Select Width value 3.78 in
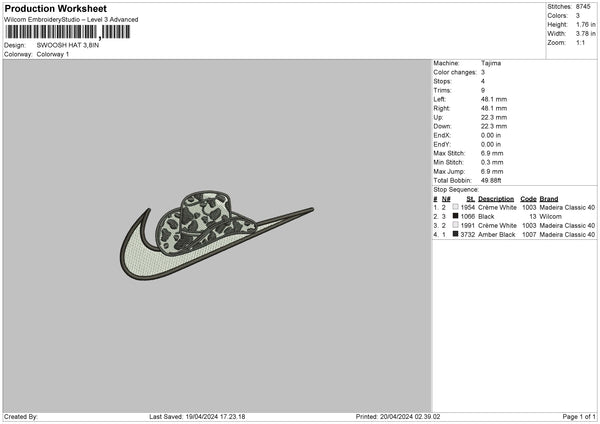Screen dimensions: 600x424 pos(586,34)
